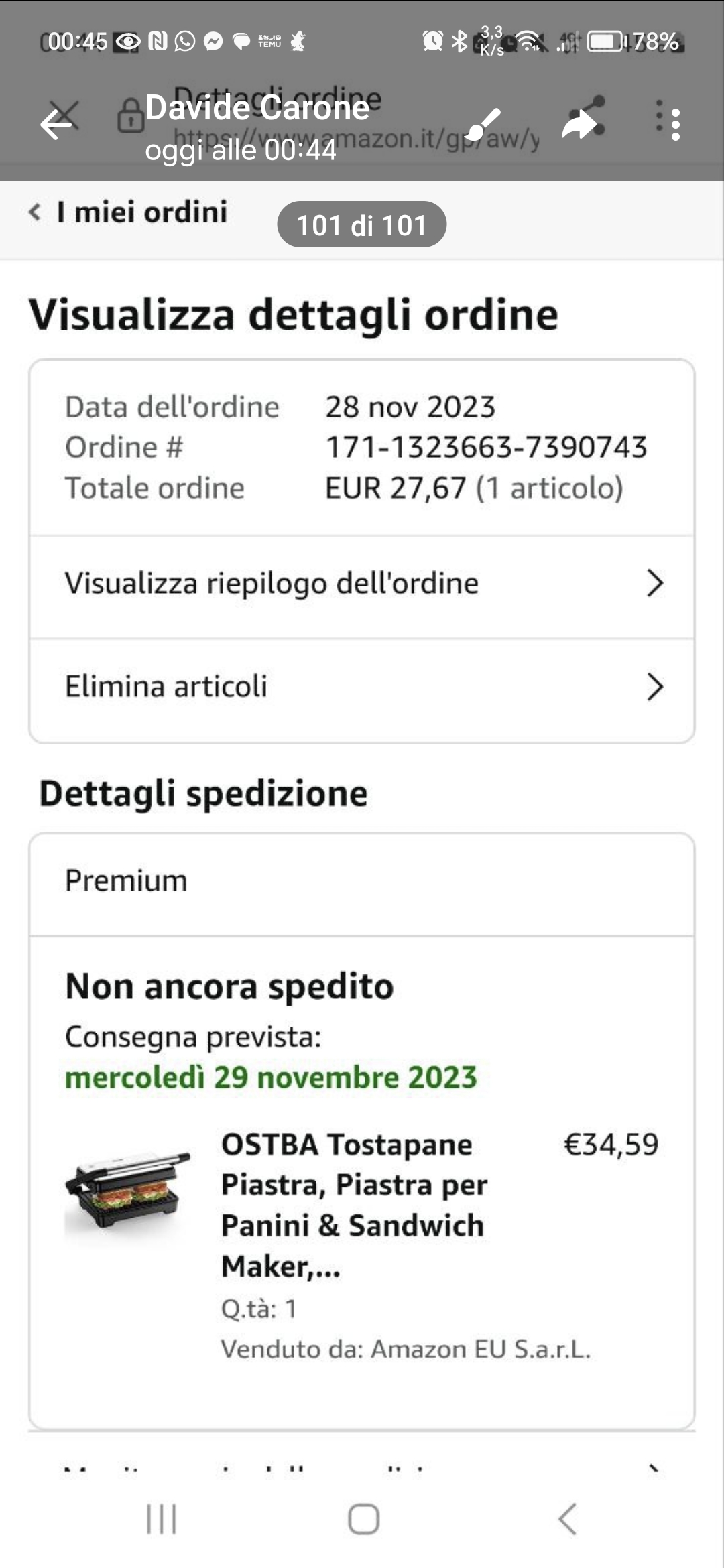Go back to I miei ordini
Screen dimensions: 724x1568
tap(142, 212)
